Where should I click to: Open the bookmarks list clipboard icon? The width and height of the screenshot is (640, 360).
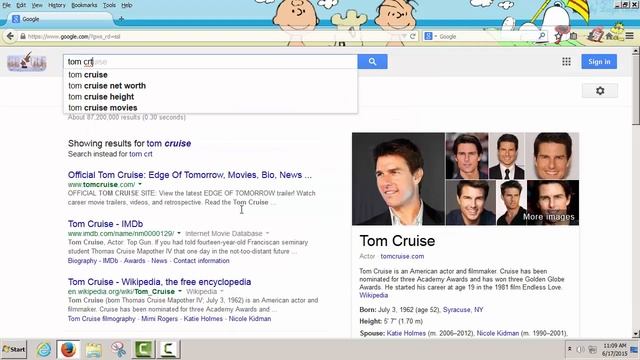573,36
